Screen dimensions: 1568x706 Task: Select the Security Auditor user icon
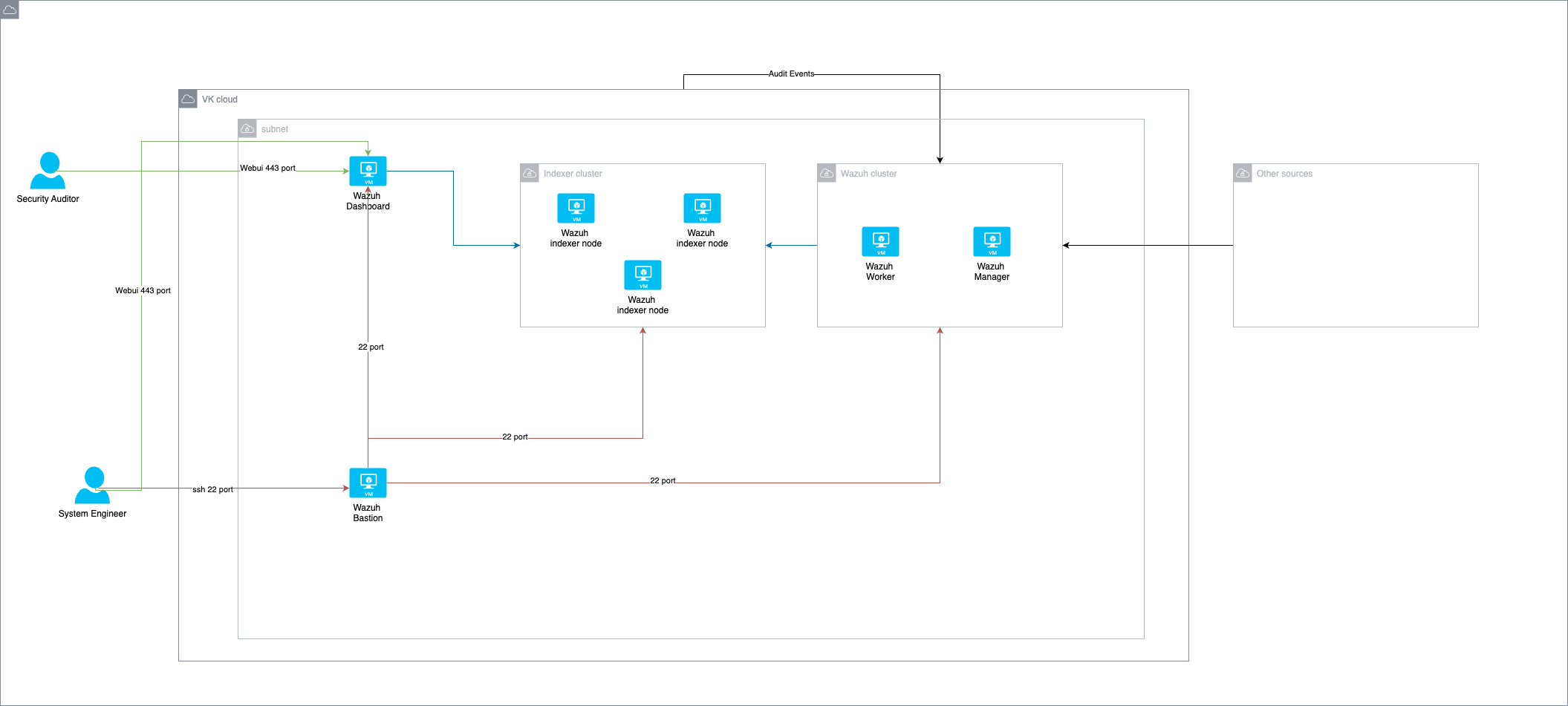(x=48, y=171)
